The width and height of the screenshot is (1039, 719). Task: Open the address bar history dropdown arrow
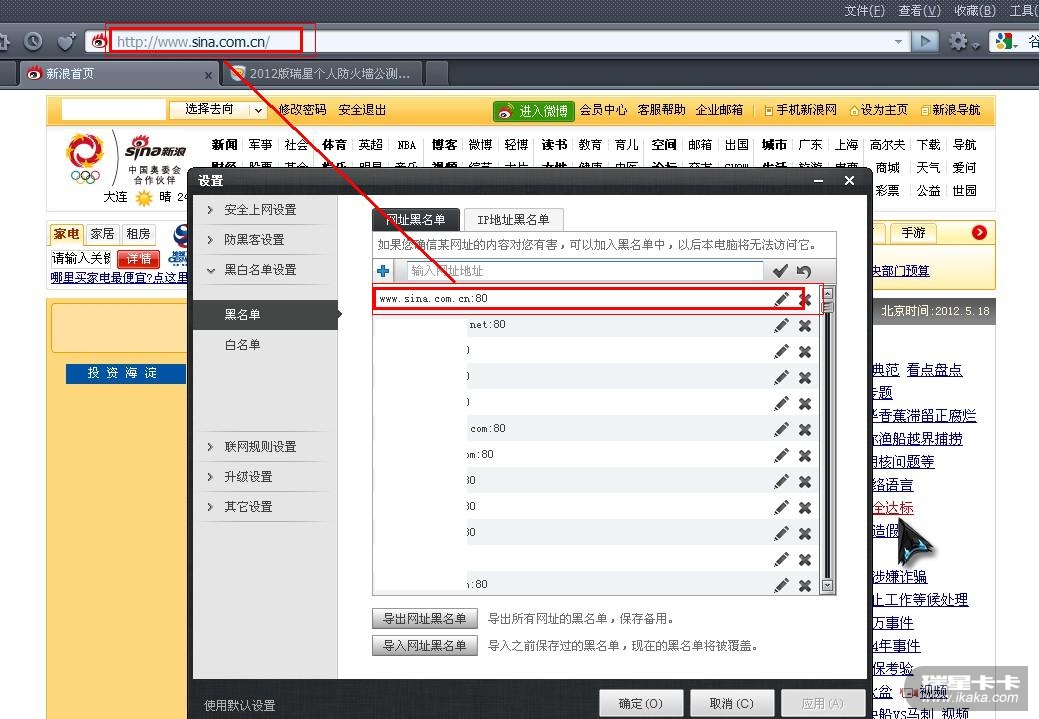point(899,41)
